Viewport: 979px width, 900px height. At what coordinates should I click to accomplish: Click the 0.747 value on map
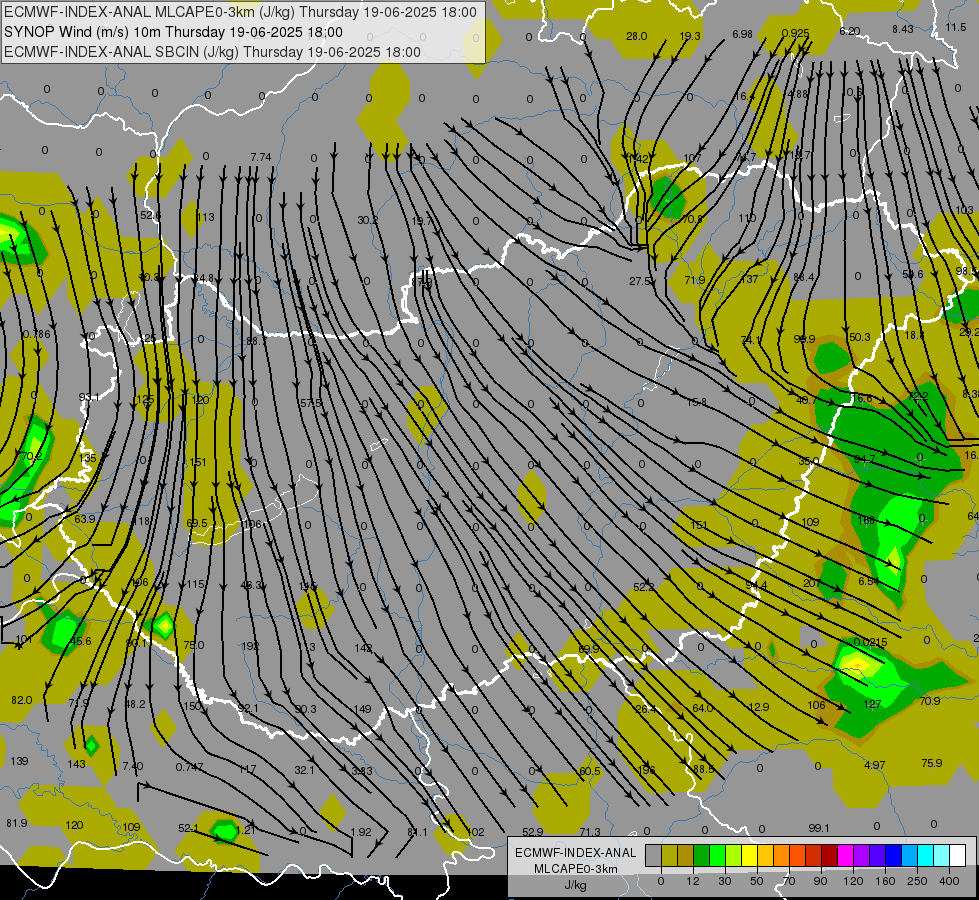click(189, 768)
